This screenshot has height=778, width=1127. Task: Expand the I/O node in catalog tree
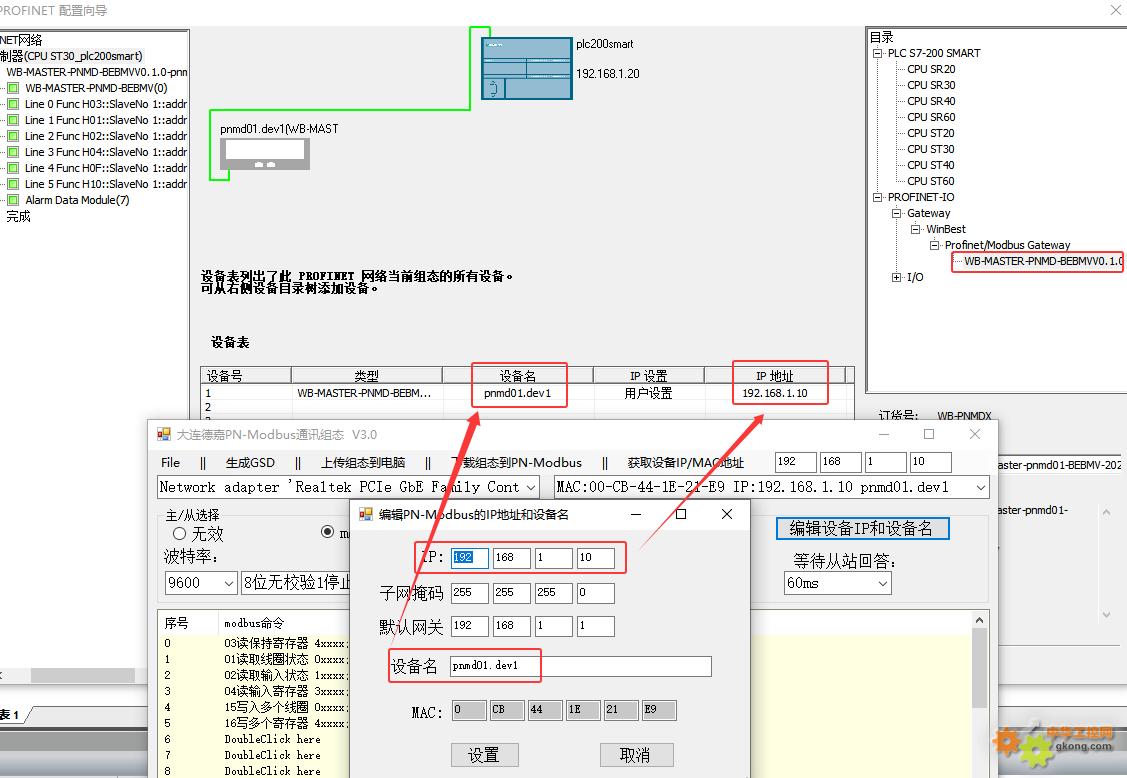[896, 277]
